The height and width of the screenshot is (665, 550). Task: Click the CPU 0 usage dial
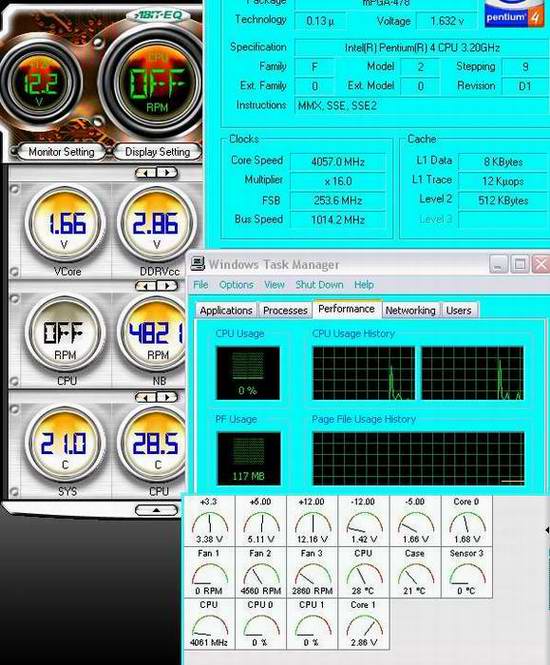pyautogui.click(x=261, y=624)
